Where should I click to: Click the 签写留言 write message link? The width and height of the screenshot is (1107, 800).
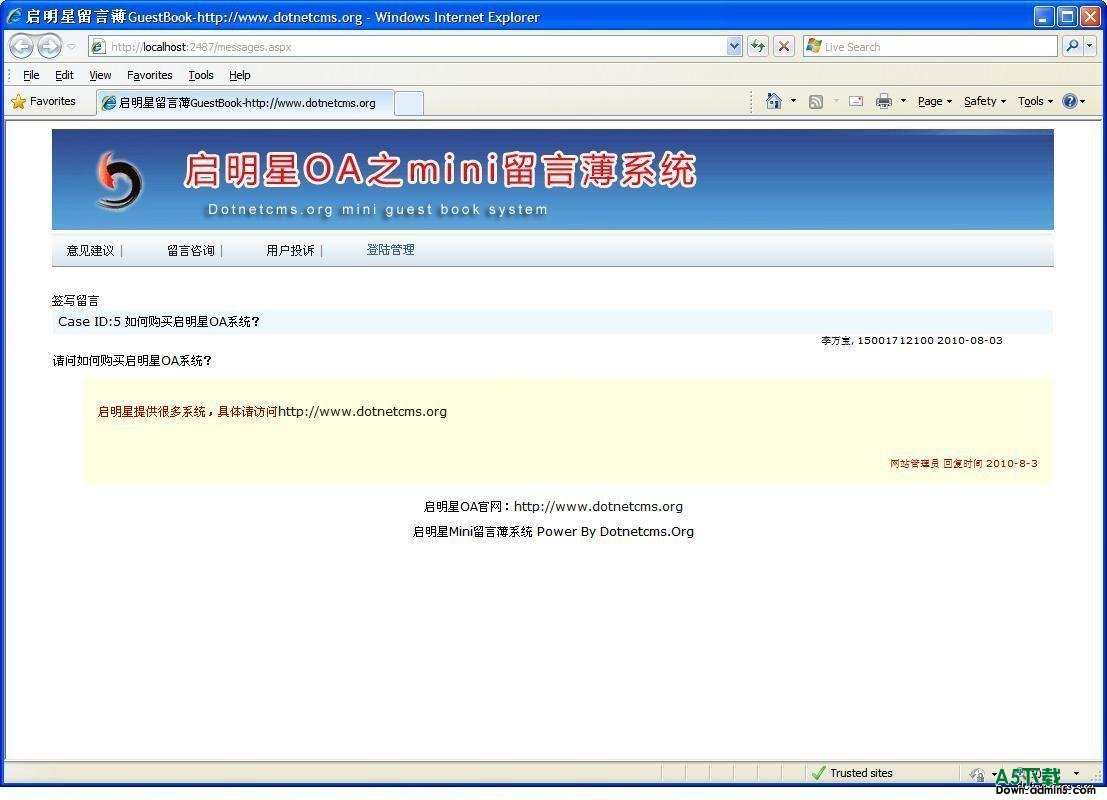point(76,301)
